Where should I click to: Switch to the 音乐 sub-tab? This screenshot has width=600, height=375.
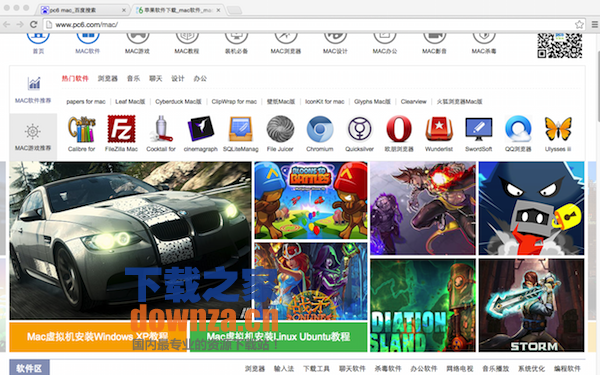tap(134, 78)
